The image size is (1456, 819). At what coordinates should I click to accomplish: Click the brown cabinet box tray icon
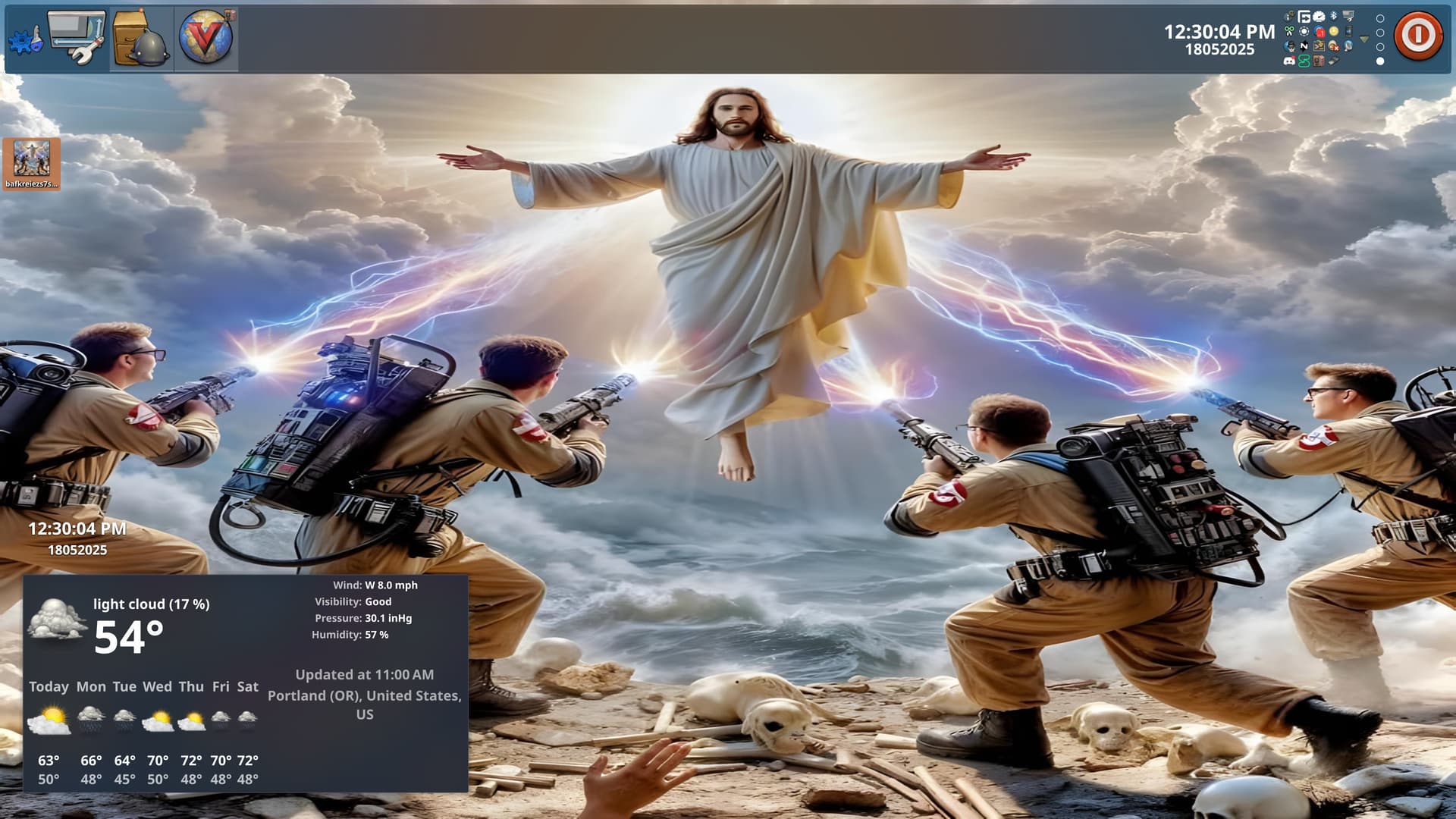point(1319,61)
